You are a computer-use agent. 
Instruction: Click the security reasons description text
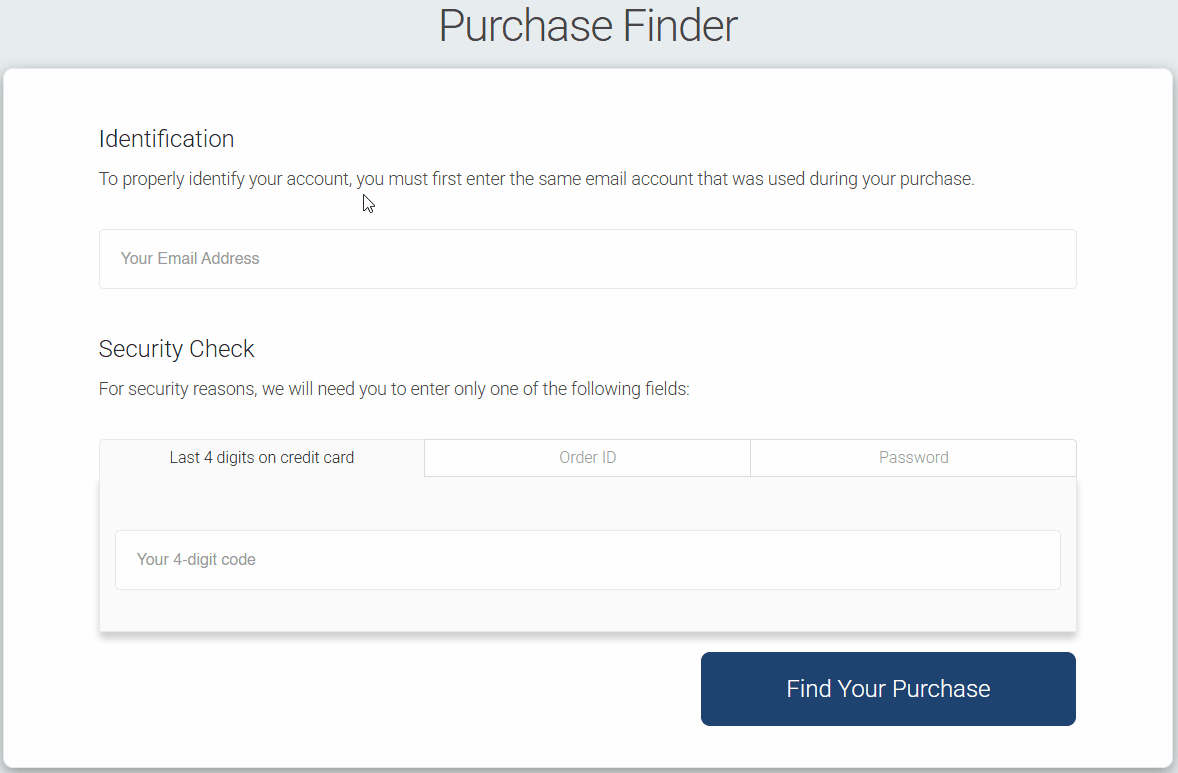(x=394, y=388)
